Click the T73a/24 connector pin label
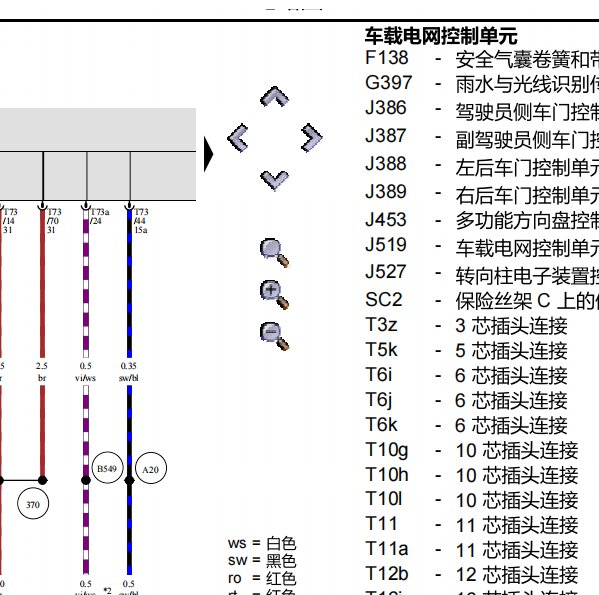The image size is (599, 595). coord(99,216)
